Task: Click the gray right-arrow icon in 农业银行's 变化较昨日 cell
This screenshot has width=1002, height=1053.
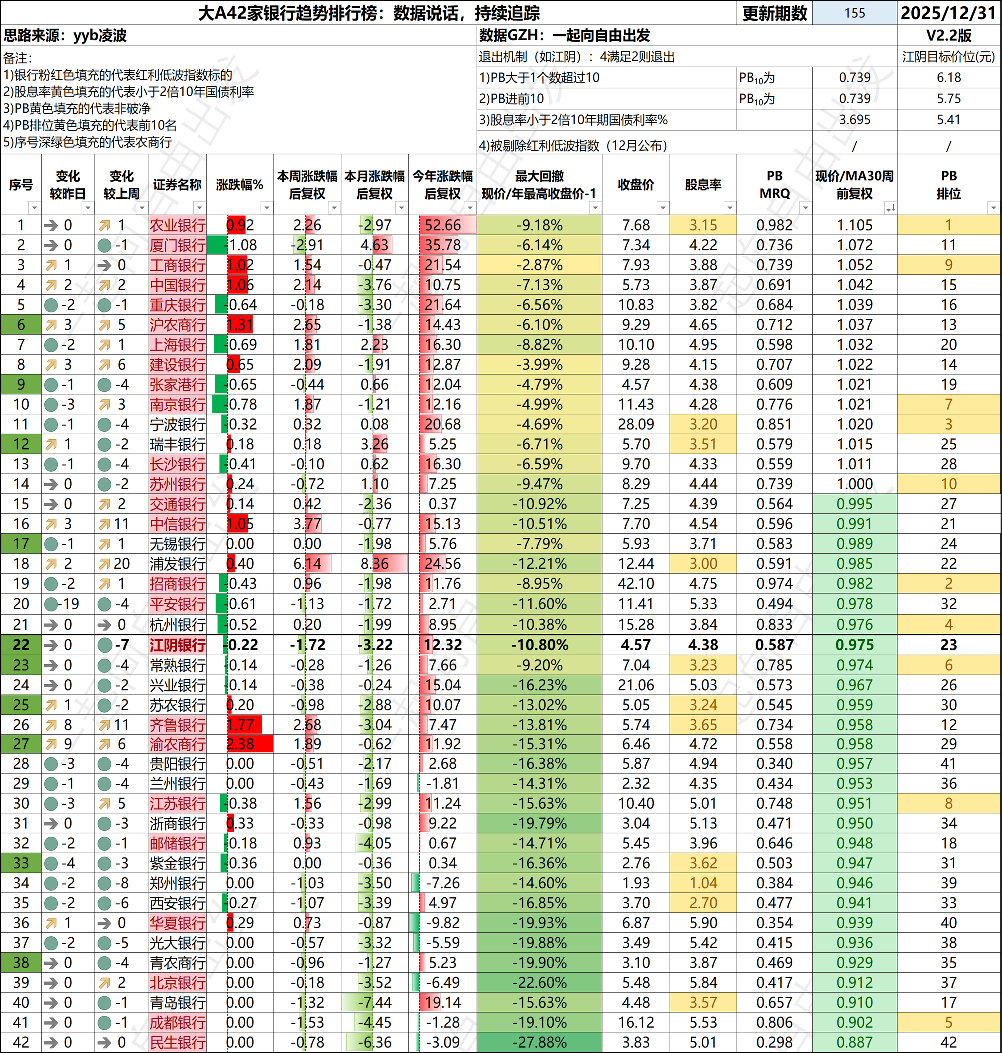Action: (51, 226)
